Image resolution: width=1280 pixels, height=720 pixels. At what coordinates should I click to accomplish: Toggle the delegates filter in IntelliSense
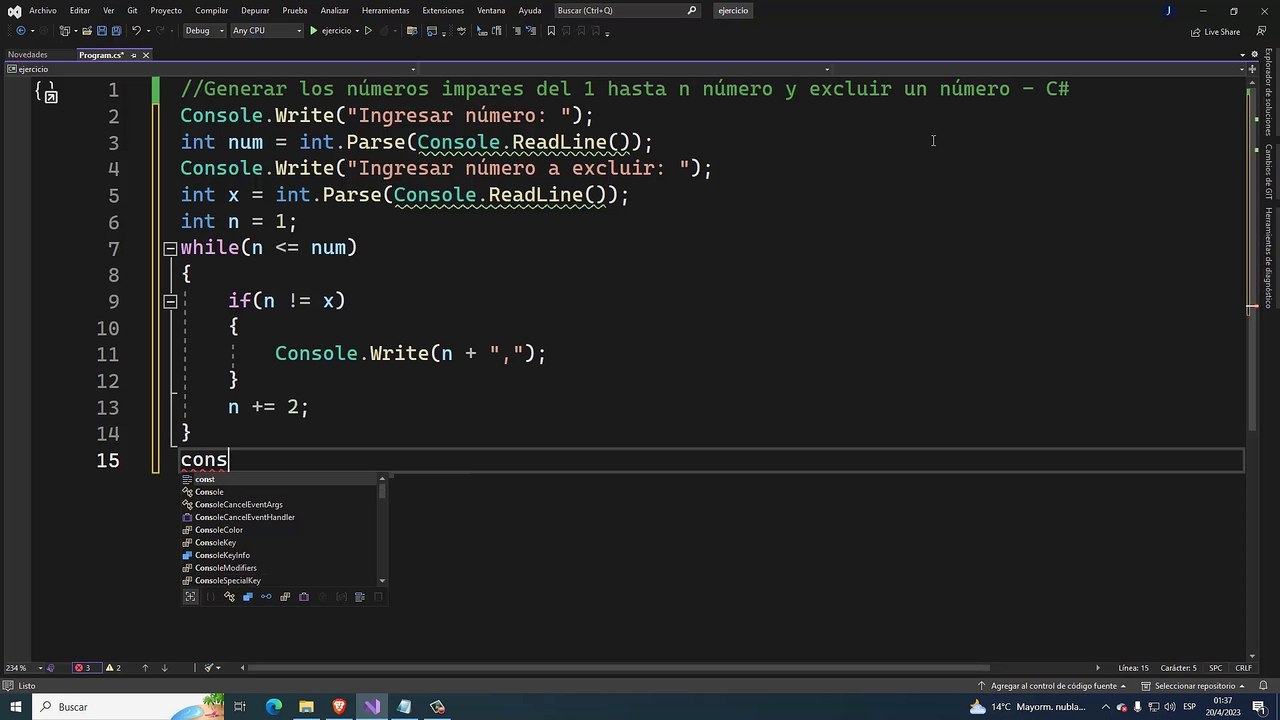(x=304, y=597)
